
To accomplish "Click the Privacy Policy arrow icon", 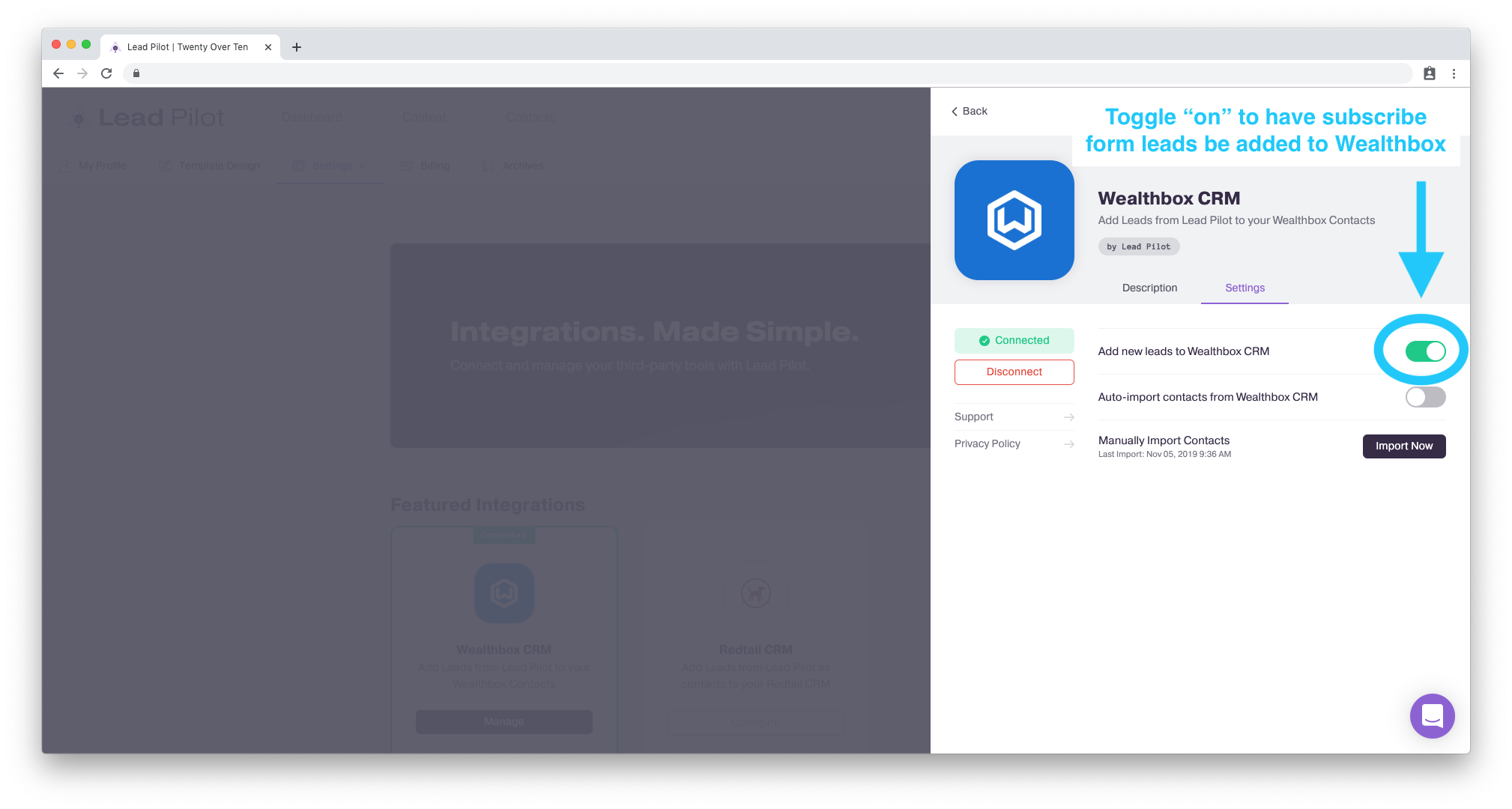I will pyautogui.click(x=1069, y=444).
